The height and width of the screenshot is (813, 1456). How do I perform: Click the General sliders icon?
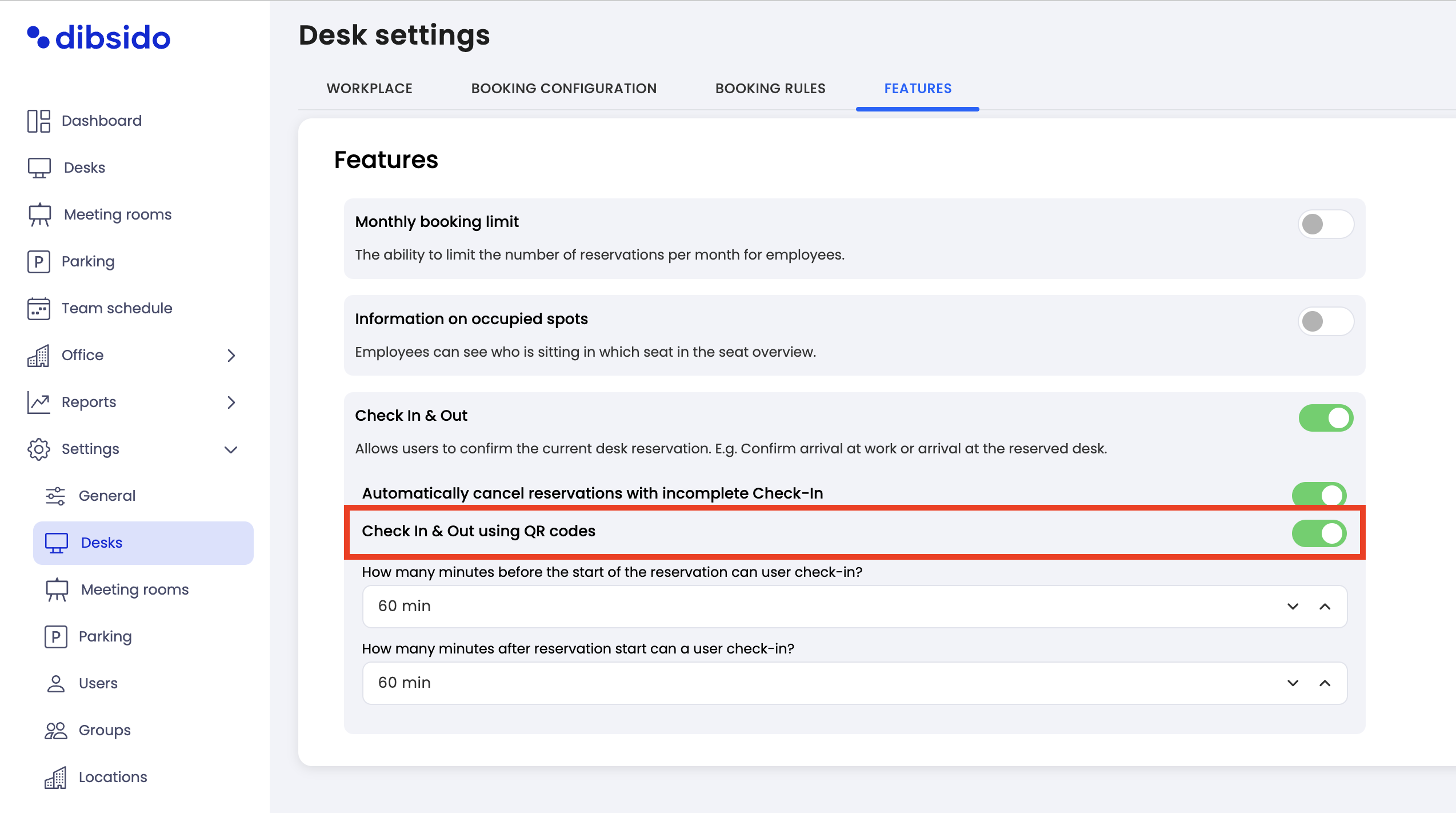coord(55,496)
